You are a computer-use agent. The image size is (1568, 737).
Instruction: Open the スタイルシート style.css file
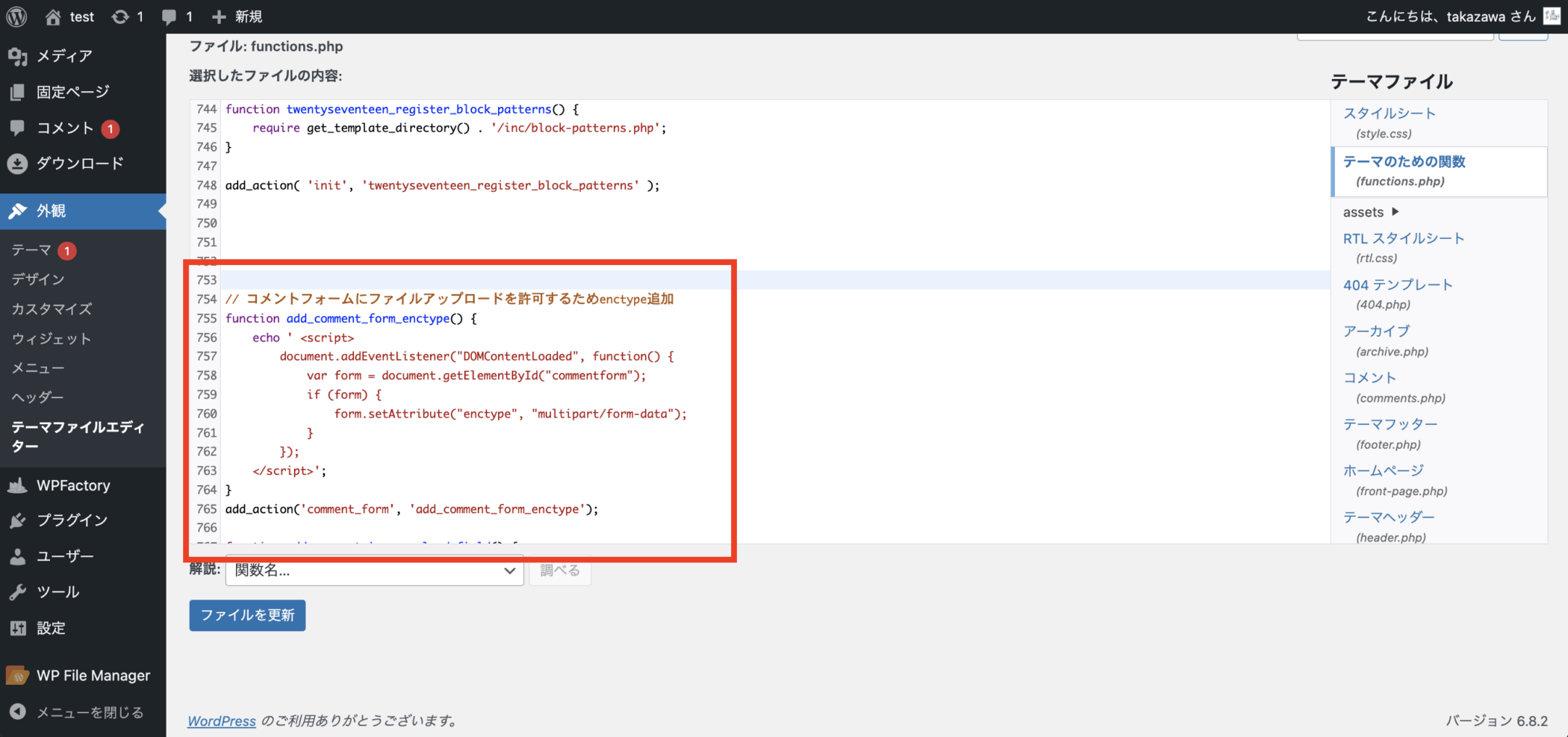click(1389, 113)
